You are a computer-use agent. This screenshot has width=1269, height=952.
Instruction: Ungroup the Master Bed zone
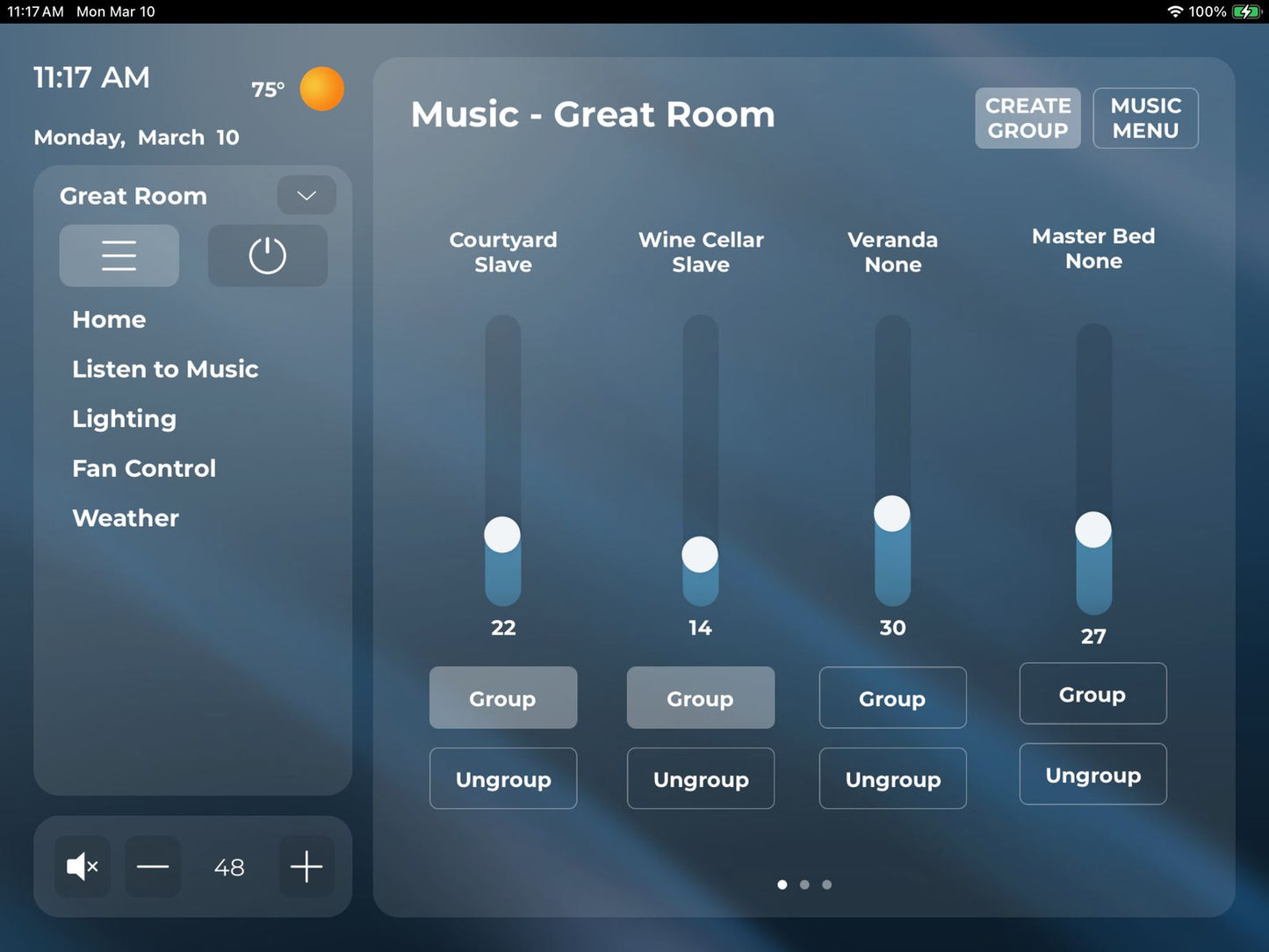coord(1092,775)
